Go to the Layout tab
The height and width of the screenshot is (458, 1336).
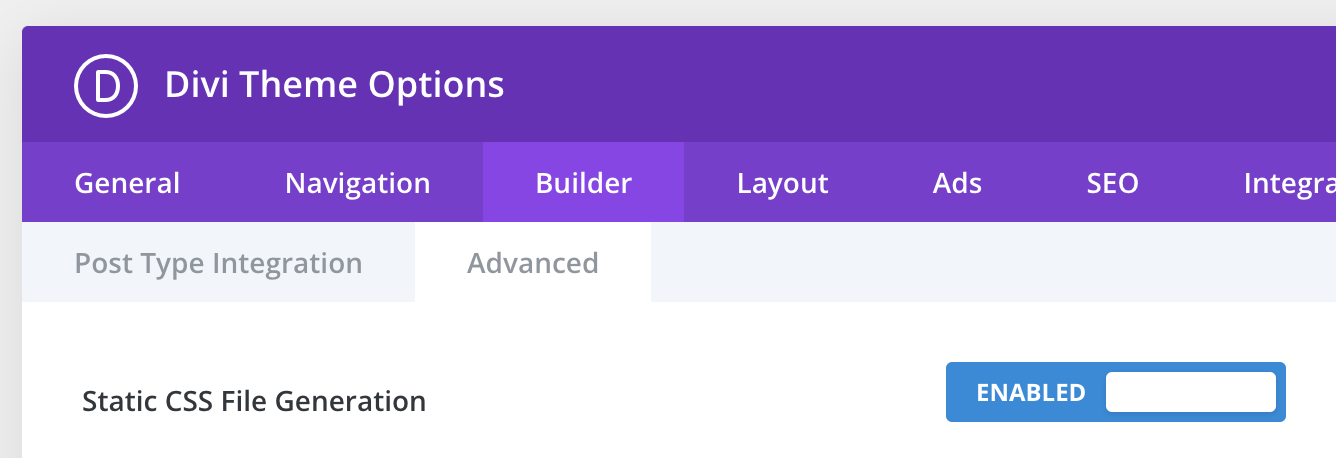pyautogui.click(x=782, y=183)
